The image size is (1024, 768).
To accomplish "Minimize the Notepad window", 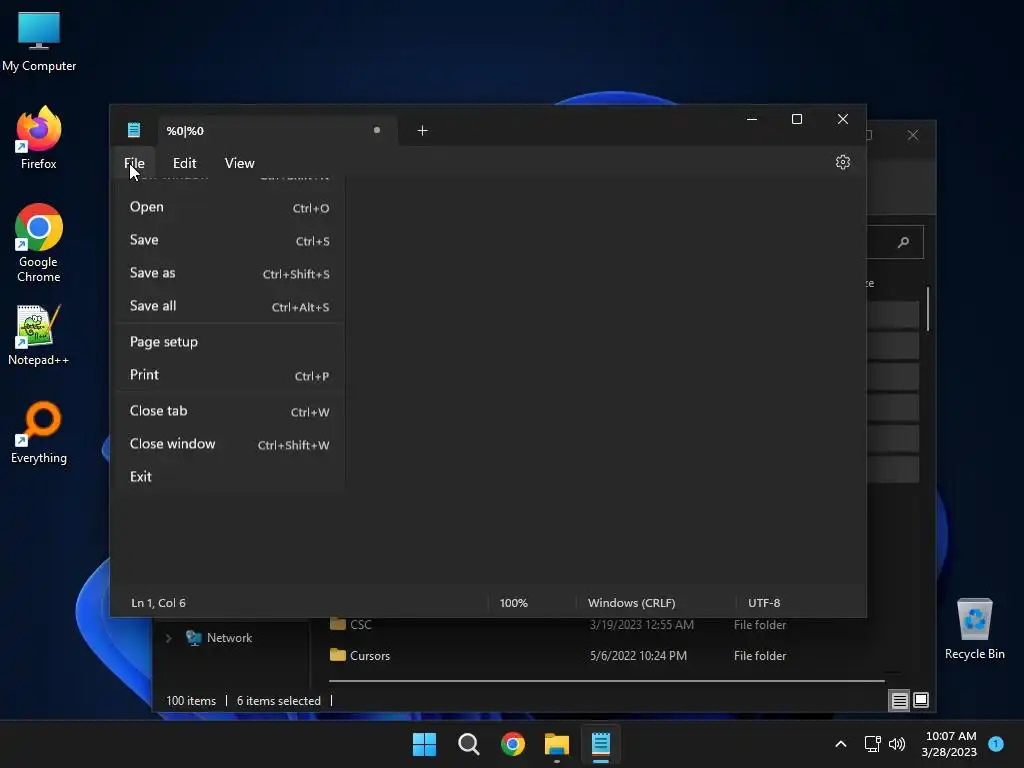I will pos(752,119).
